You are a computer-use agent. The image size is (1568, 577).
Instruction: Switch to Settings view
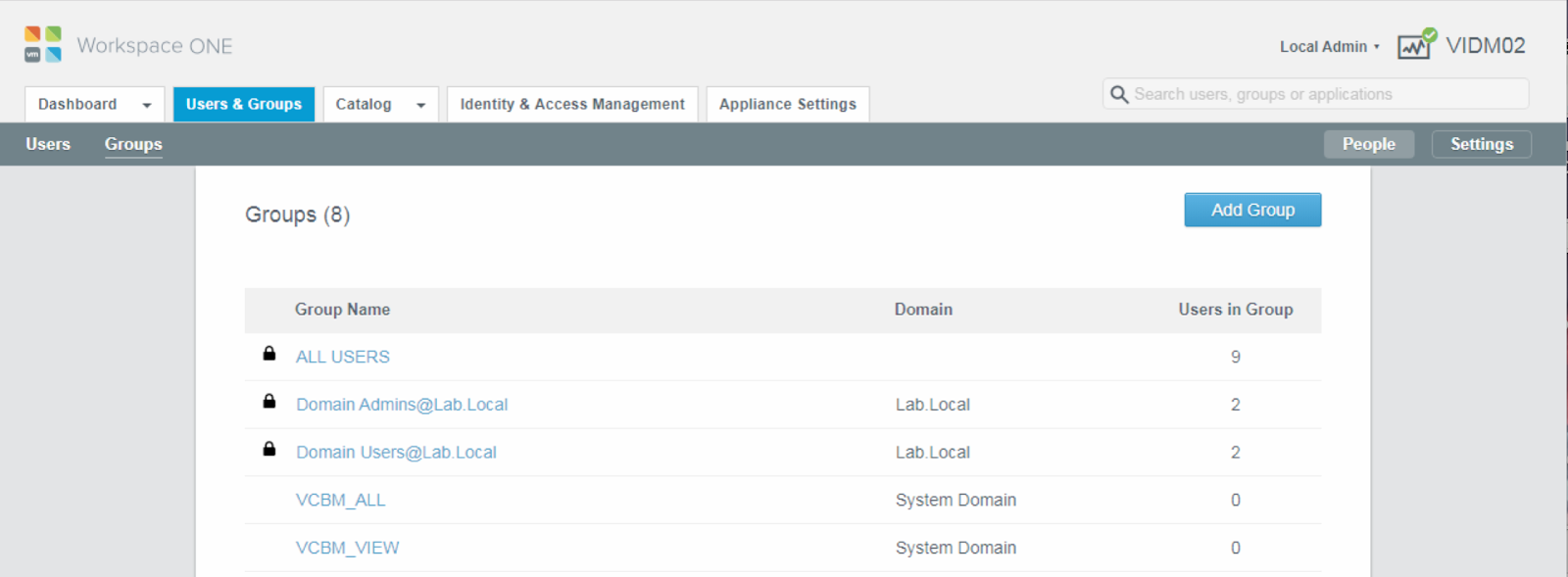pos(1481,144)
